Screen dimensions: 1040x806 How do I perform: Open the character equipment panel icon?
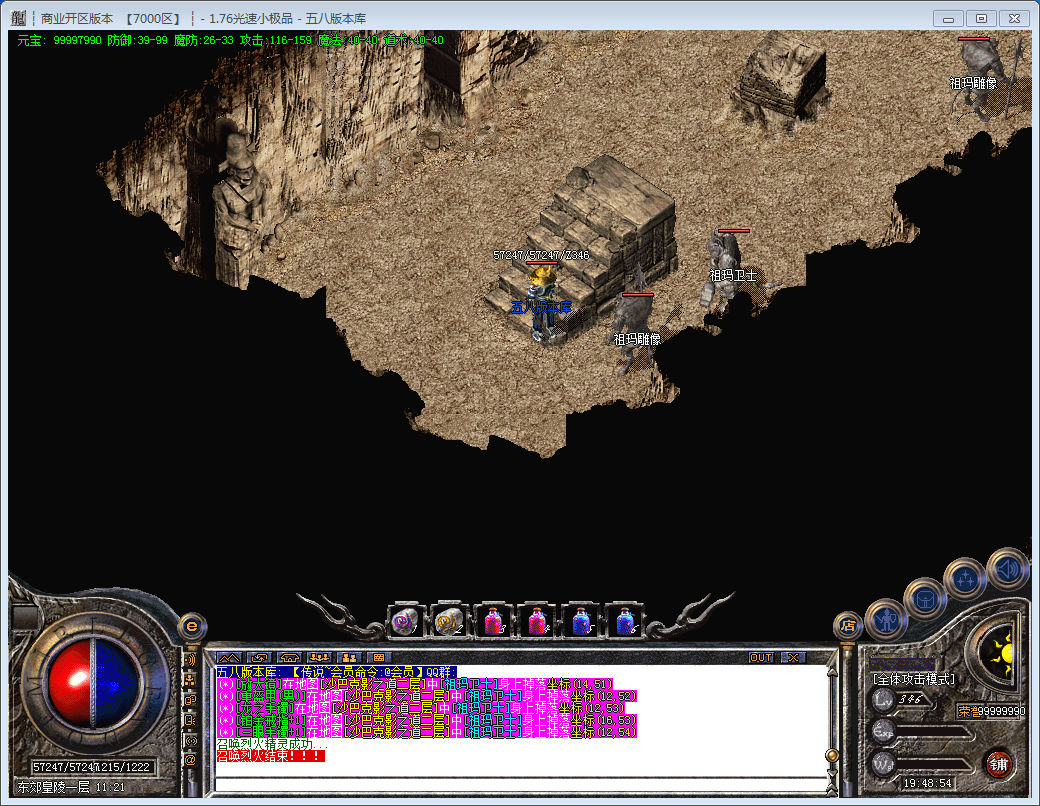click(x=885, y=619)
